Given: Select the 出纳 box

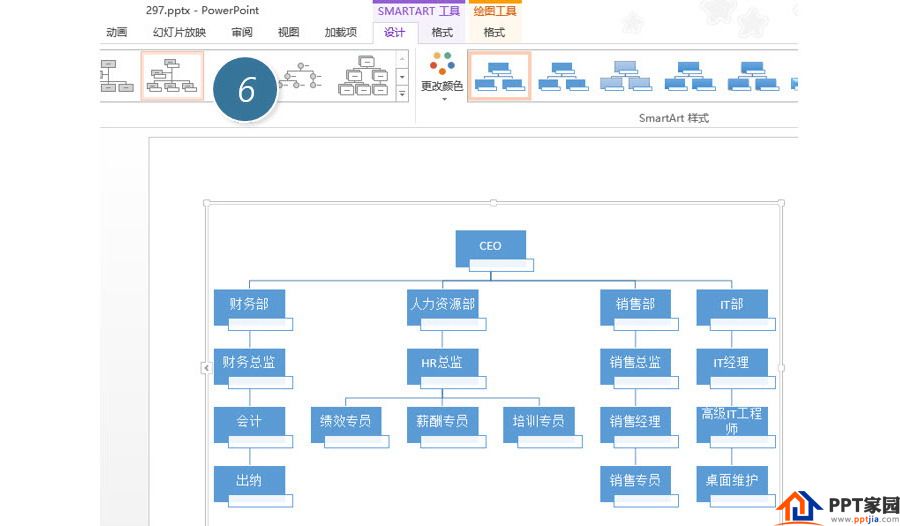Looking at the screenshot, I should (250, 484).
